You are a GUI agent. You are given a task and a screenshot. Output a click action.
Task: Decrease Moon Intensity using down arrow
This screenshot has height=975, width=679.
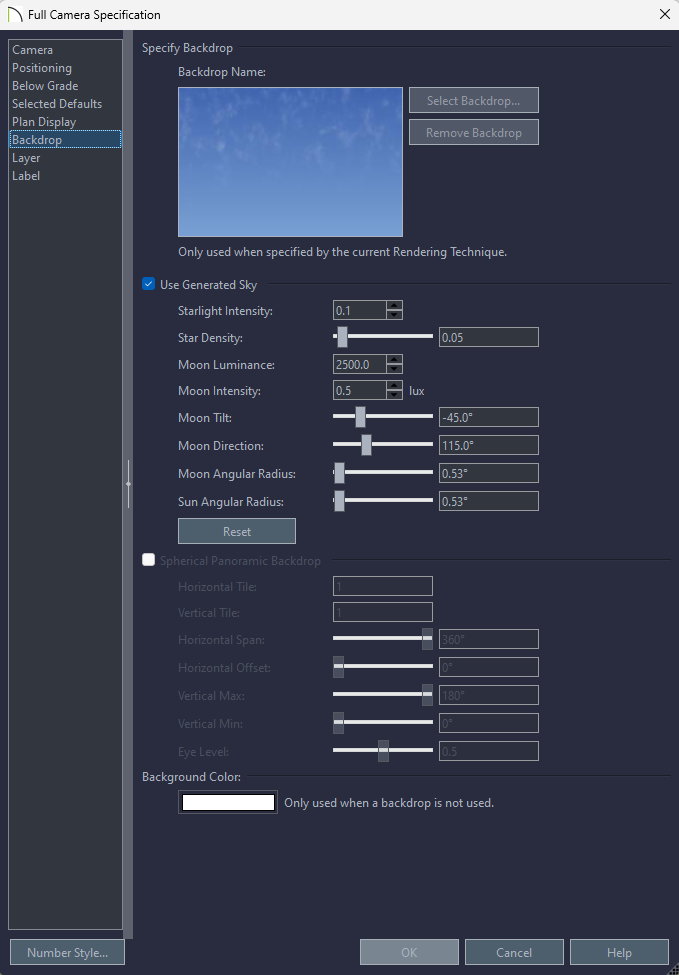[x=395, y=396]
